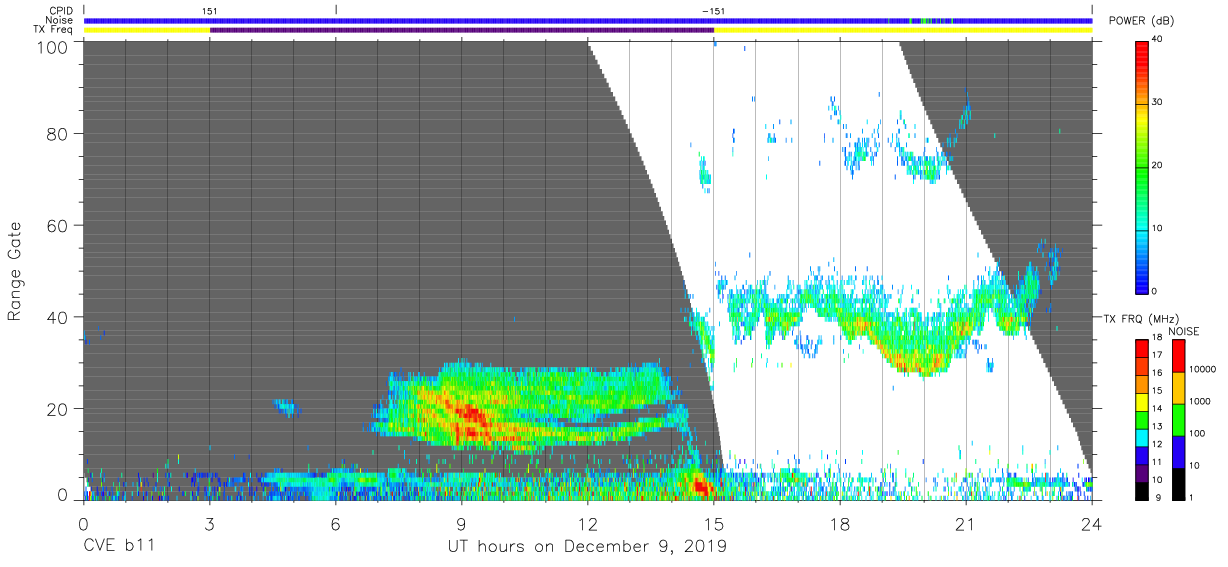Click the 'CVE b11' radar beam label
Image resolution: width=1228 pixels, height=567 pixels.
[x=118, y=547]
